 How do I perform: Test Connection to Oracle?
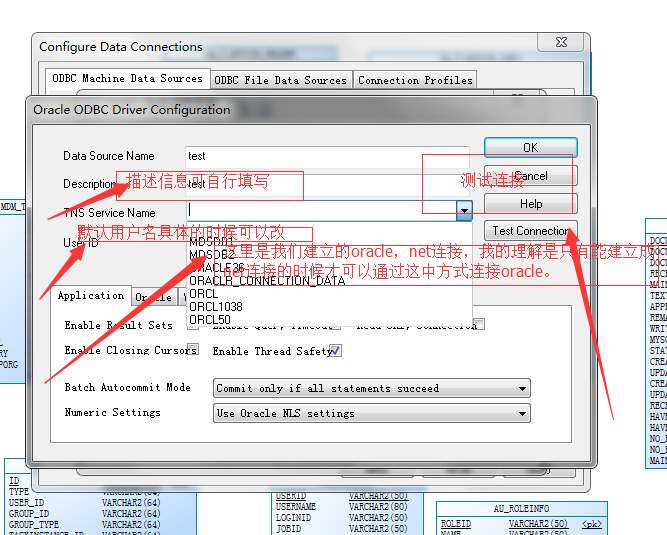pos(530,231)
